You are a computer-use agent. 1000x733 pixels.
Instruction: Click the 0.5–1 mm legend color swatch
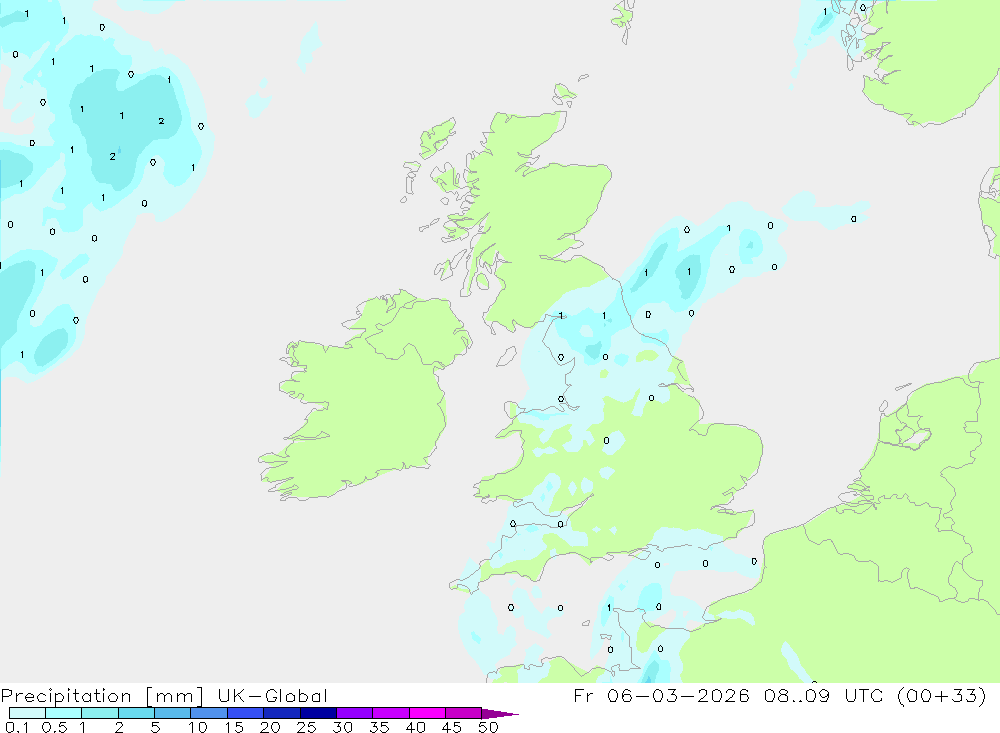pos(64,713)
